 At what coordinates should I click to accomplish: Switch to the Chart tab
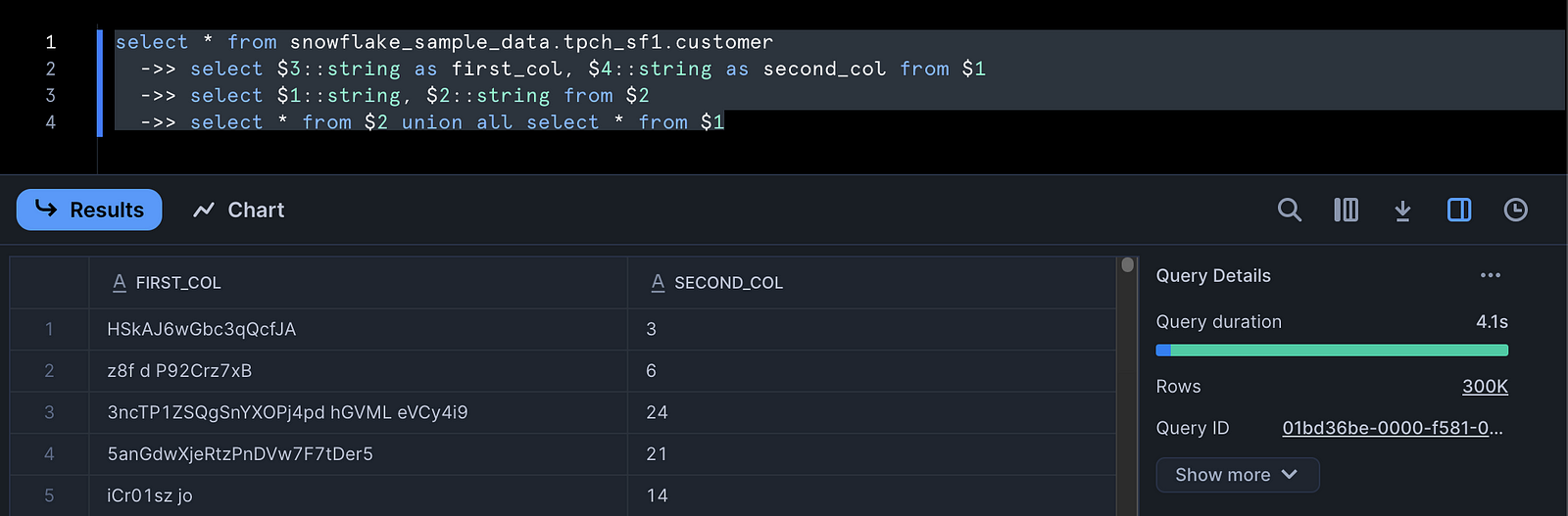click(x=239, y=210)
